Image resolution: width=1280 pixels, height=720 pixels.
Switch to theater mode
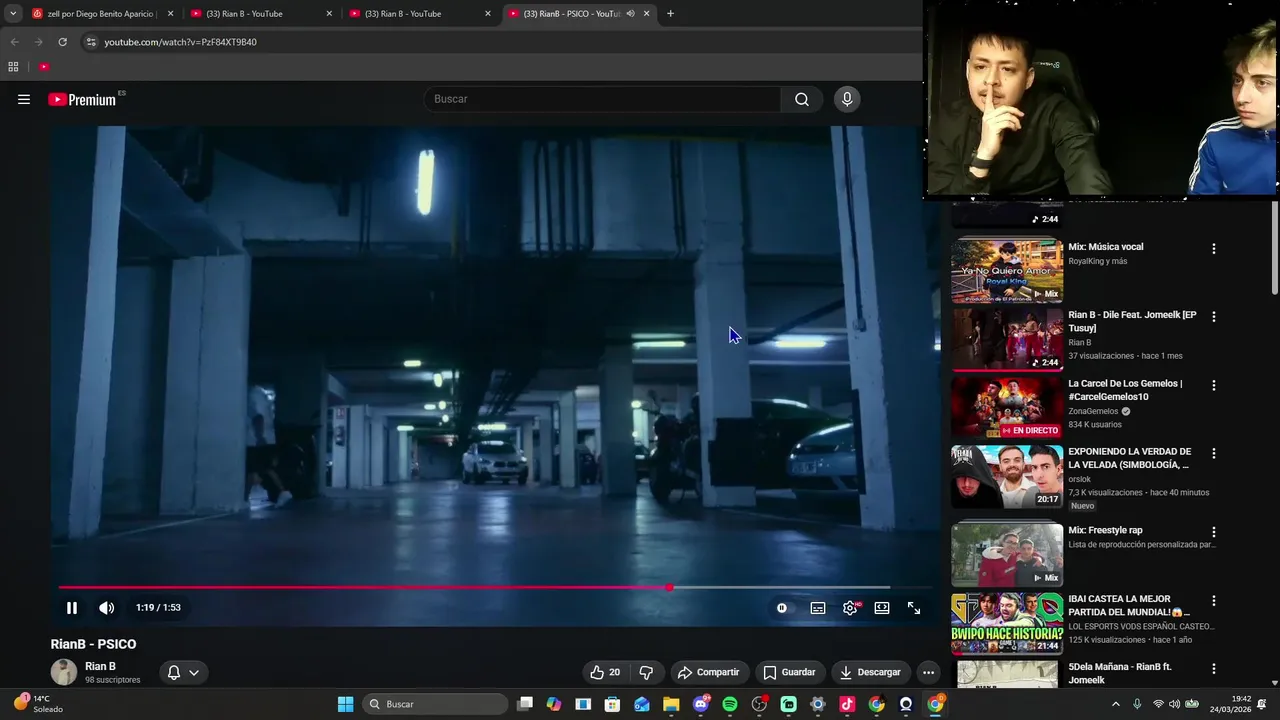click(x=882, y=608)
